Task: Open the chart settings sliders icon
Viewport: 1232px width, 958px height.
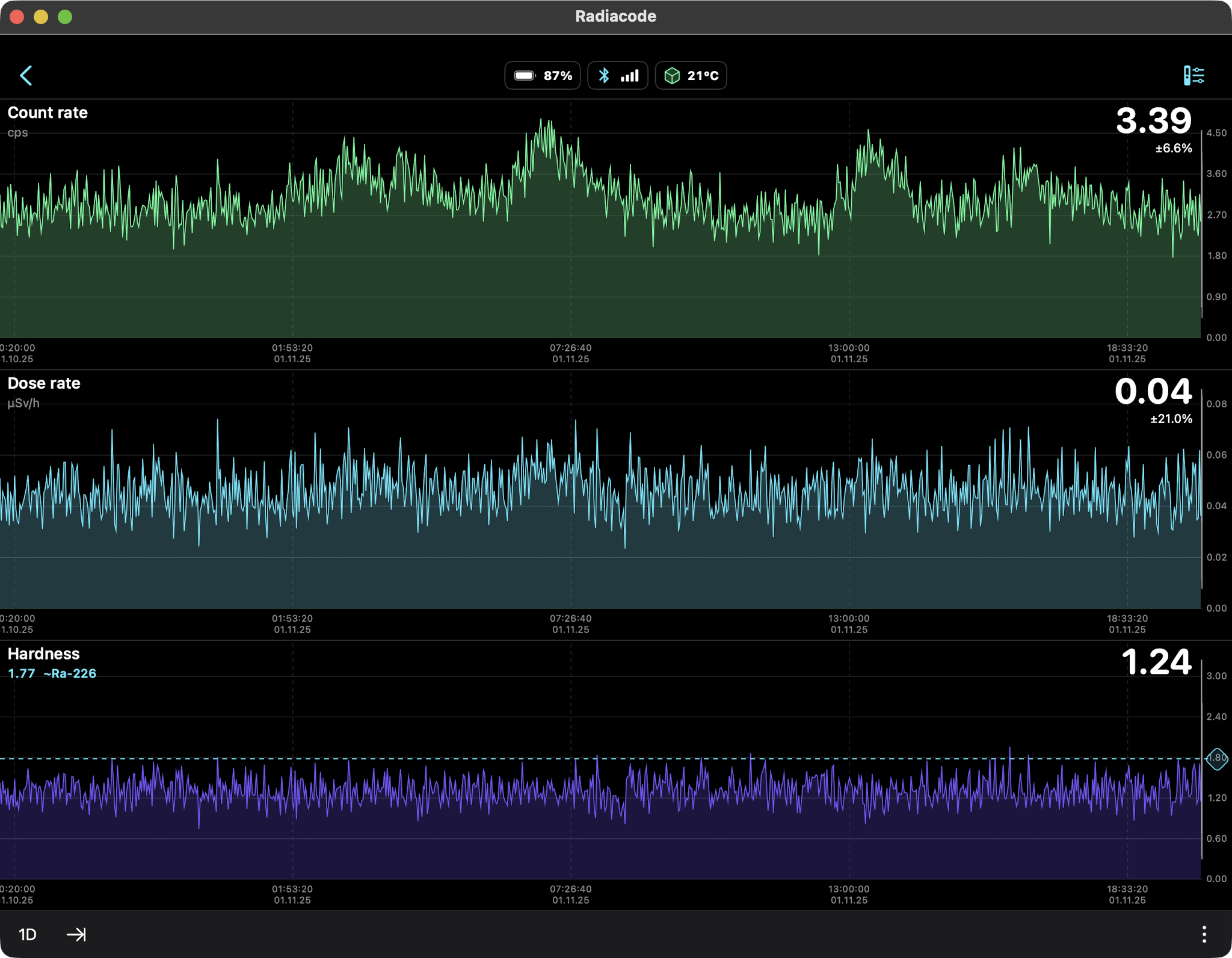Action: pyautogui.click(x=1193, y=76)
